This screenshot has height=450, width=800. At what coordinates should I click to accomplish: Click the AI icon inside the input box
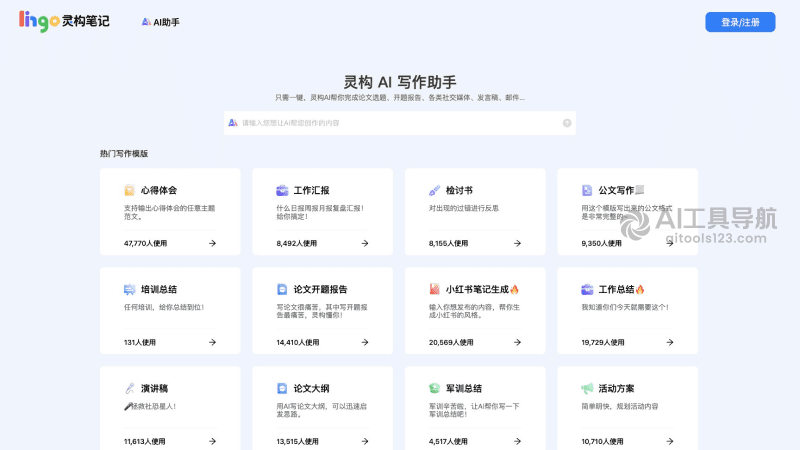tap(233, 123)
